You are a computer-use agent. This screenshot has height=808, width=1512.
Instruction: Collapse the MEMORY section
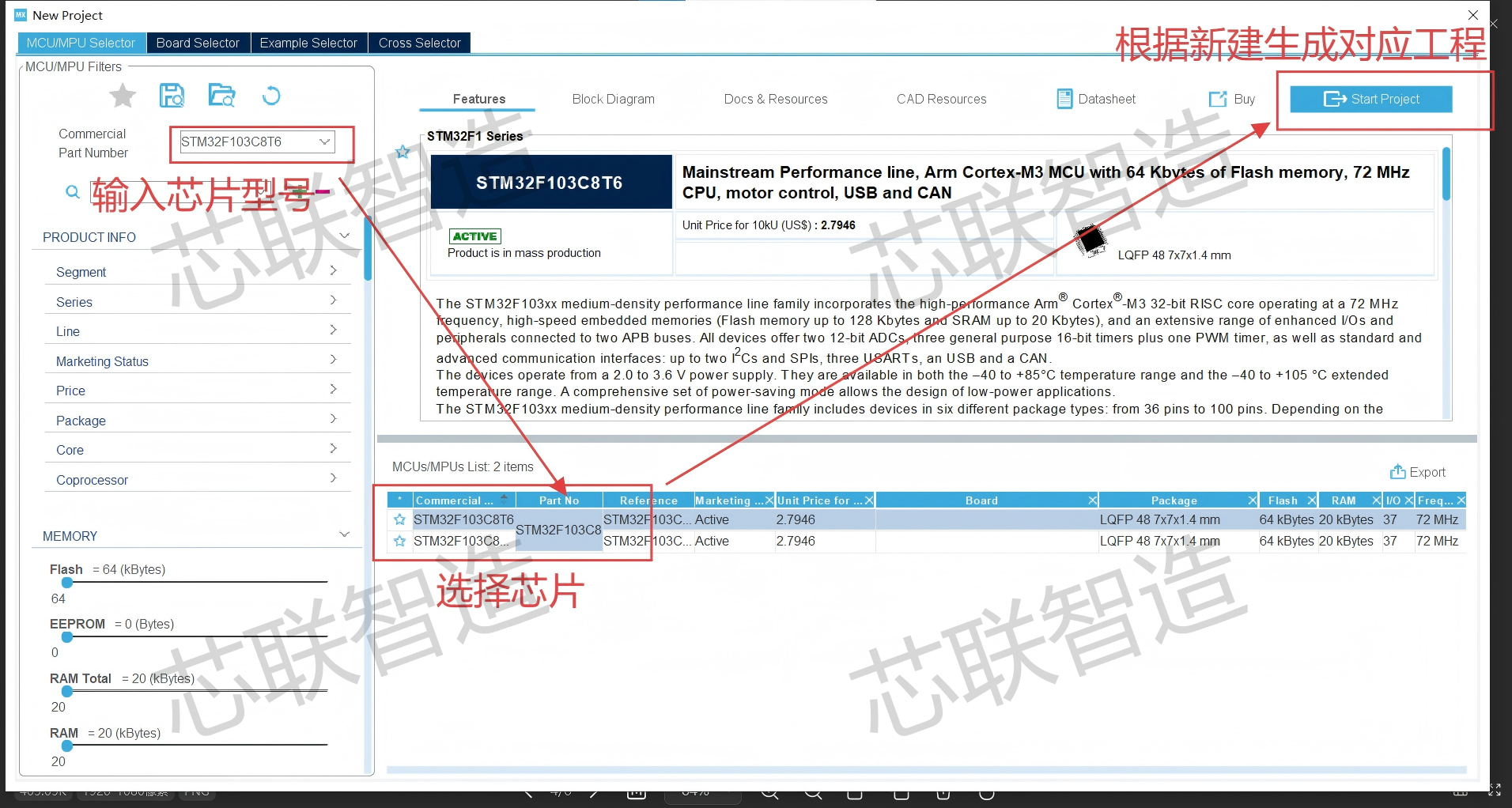coord(344,534)
